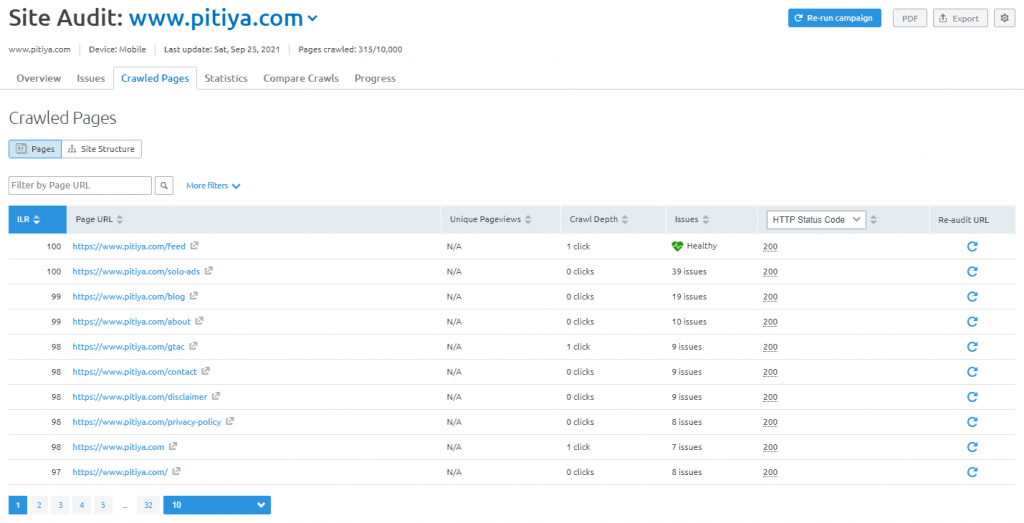Re-audit the /contact page refresh icon
Image resolution: width=1024 pixels, height=523 pixels.
(x=972, y=372)
